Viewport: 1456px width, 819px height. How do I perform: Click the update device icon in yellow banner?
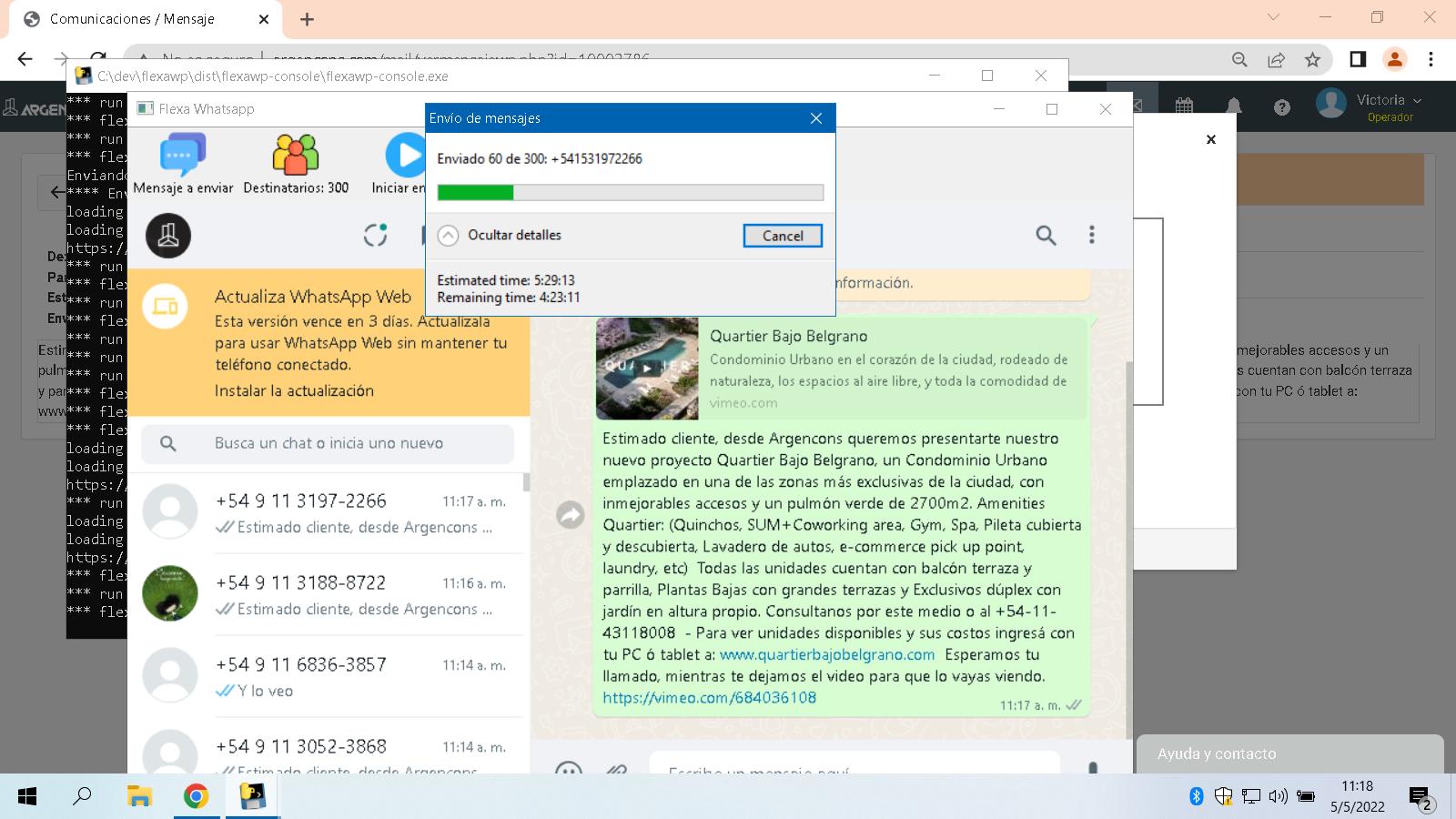point(166,307)
